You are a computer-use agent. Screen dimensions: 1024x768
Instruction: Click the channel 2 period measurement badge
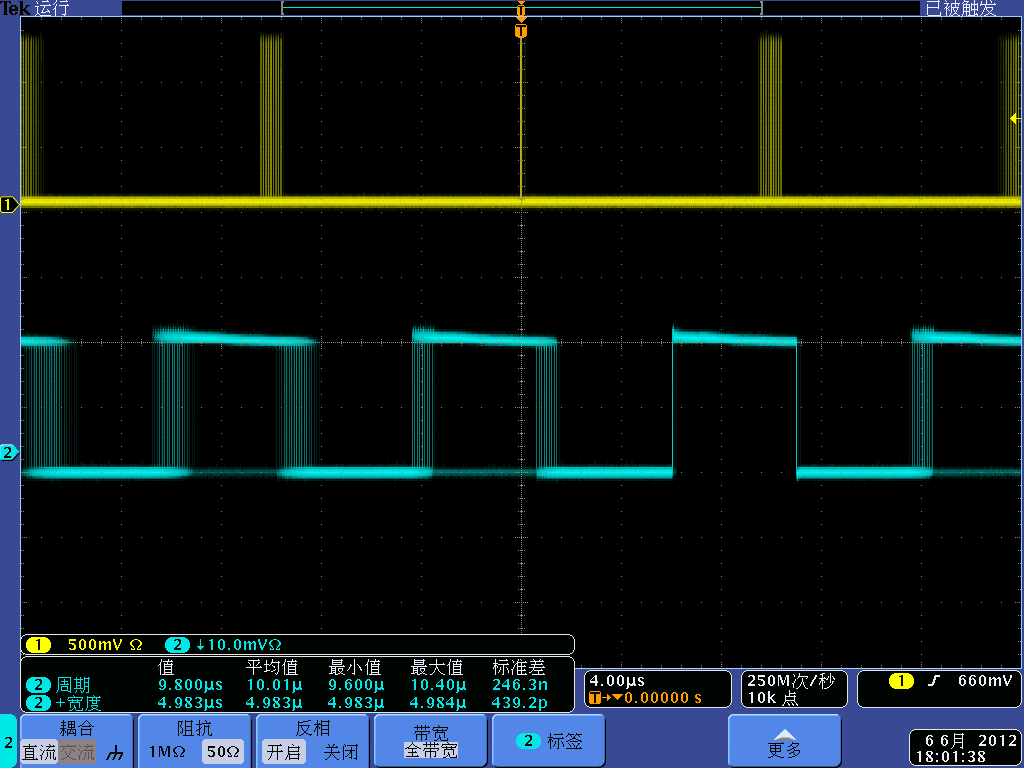pyautogui.click(x=38, y=685)
